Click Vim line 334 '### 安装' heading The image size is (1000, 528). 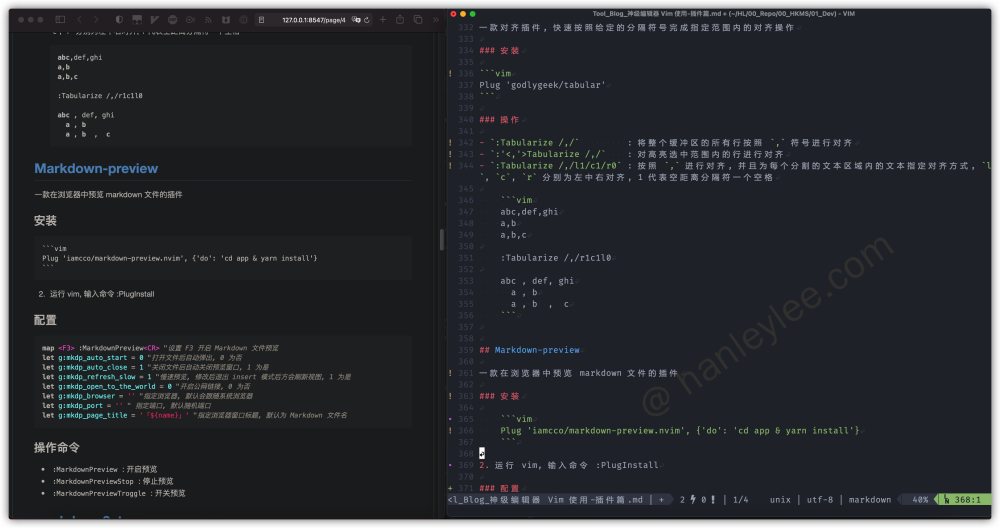tap(499, 50)
